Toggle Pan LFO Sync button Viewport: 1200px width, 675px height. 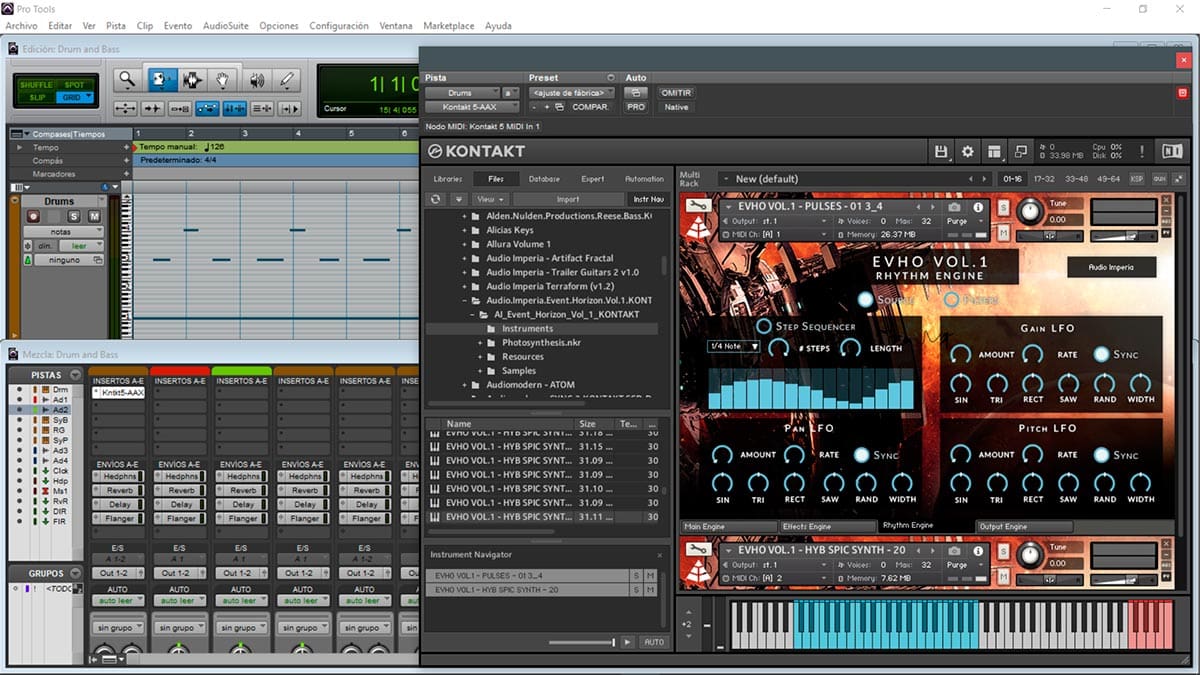[861, 454]
